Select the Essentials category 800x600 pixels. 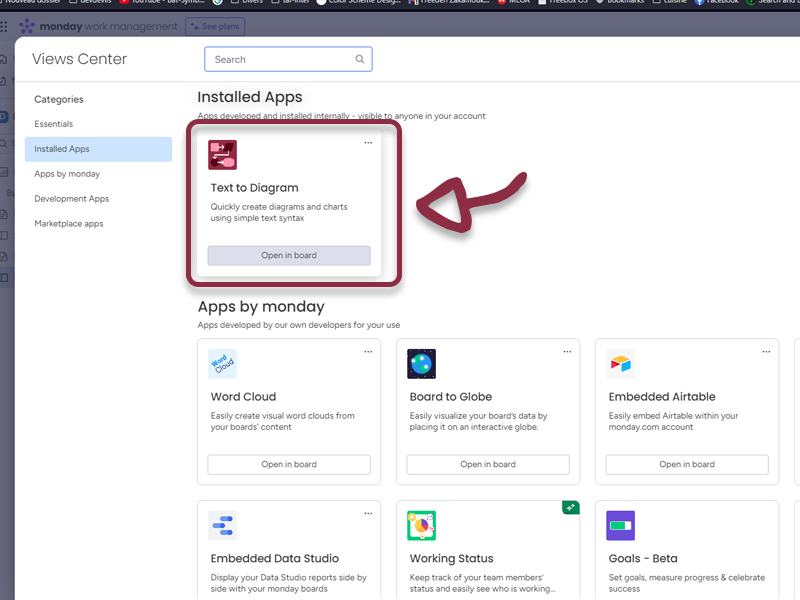[x=54, y=124]
